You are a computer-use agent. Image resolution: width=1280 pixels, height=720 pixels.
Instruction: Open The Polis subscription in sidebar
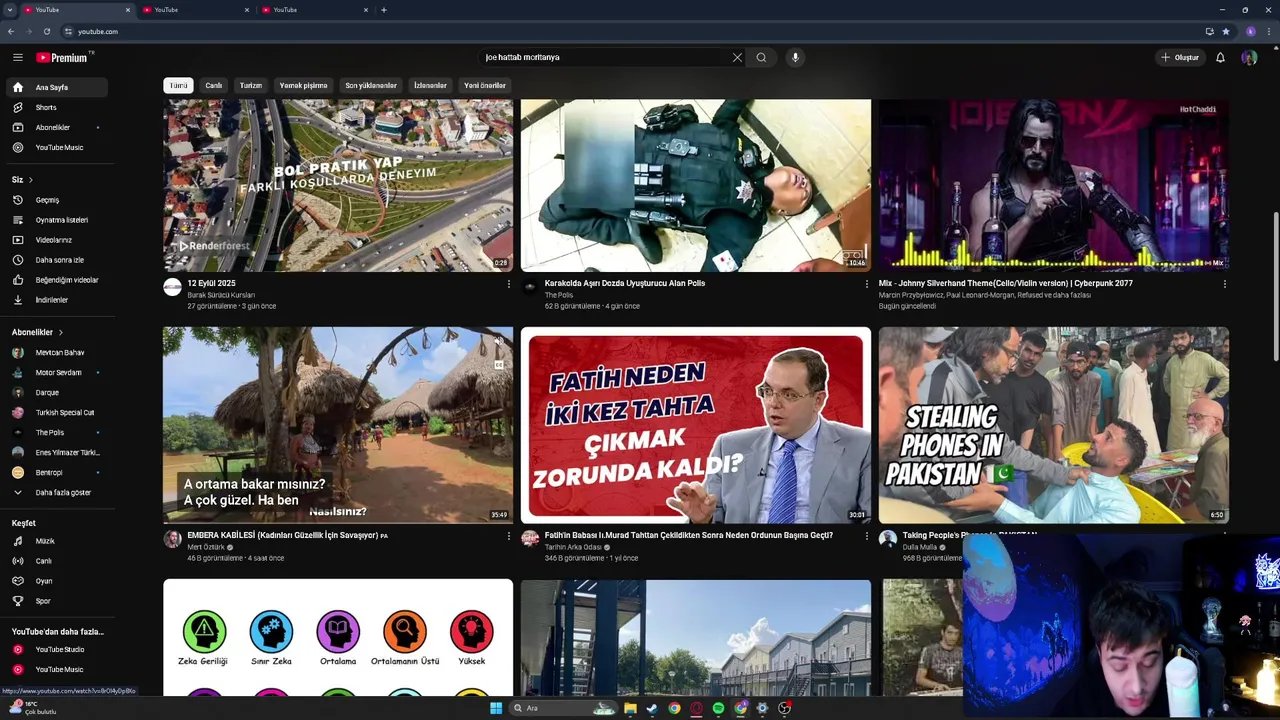tap(56, 432)
